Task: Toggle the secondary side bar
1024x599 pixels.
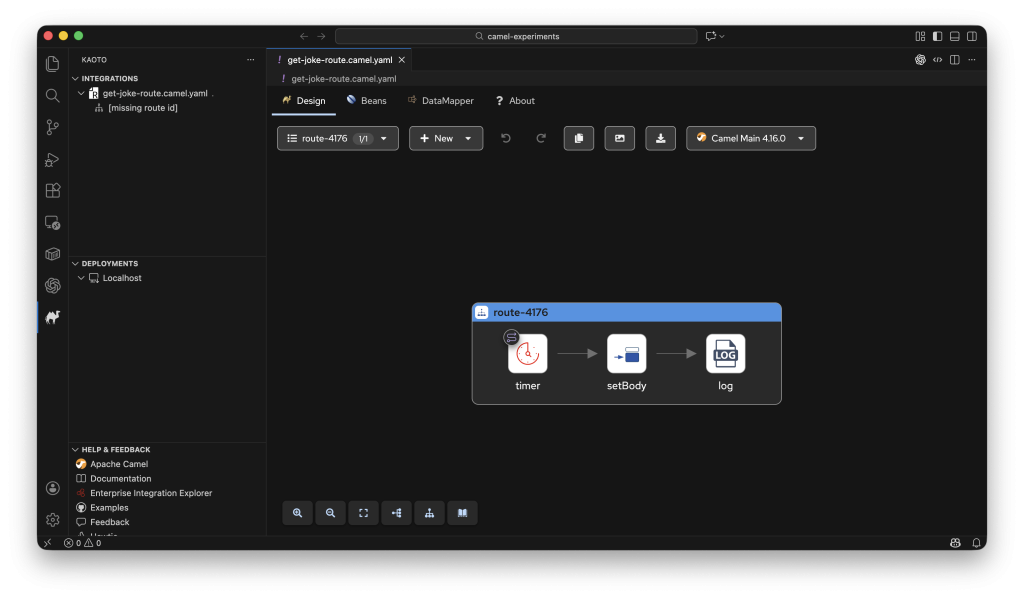Action: (971, 36)
